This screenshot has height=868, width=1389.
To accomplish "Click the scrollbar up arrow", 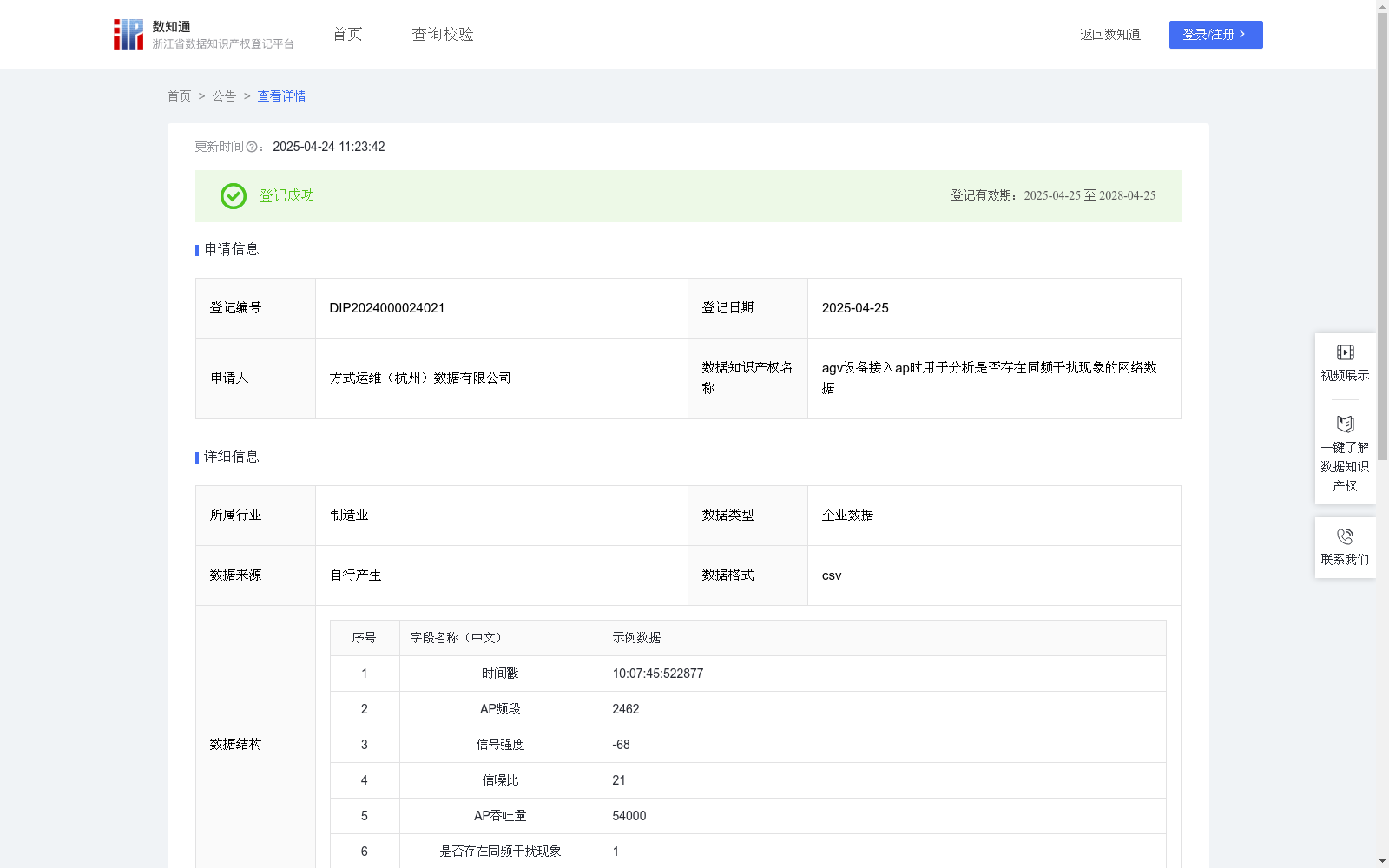I will click(x=1382, y=6).
